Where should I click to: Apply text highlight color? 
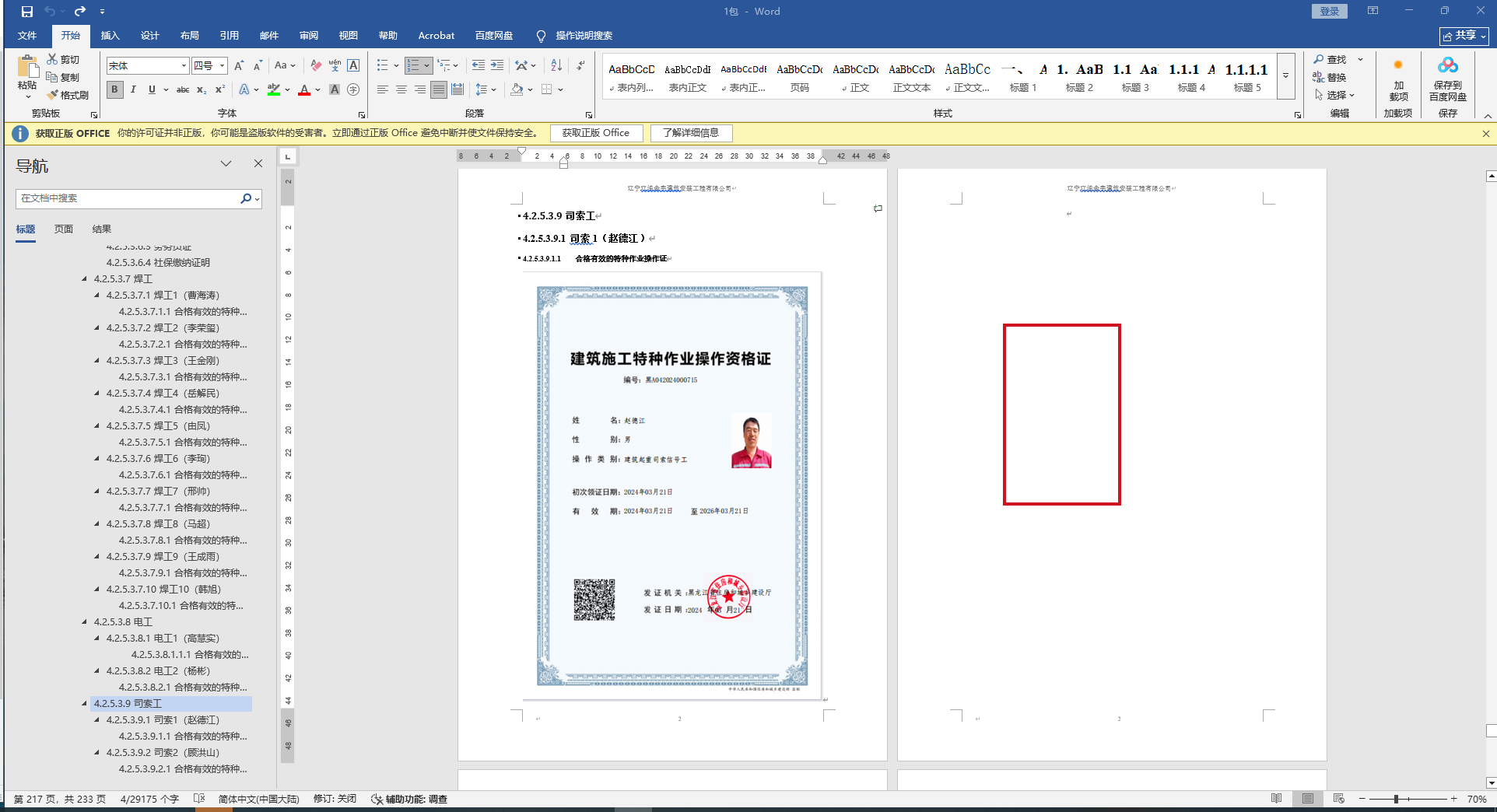click(x=274, y=89)
